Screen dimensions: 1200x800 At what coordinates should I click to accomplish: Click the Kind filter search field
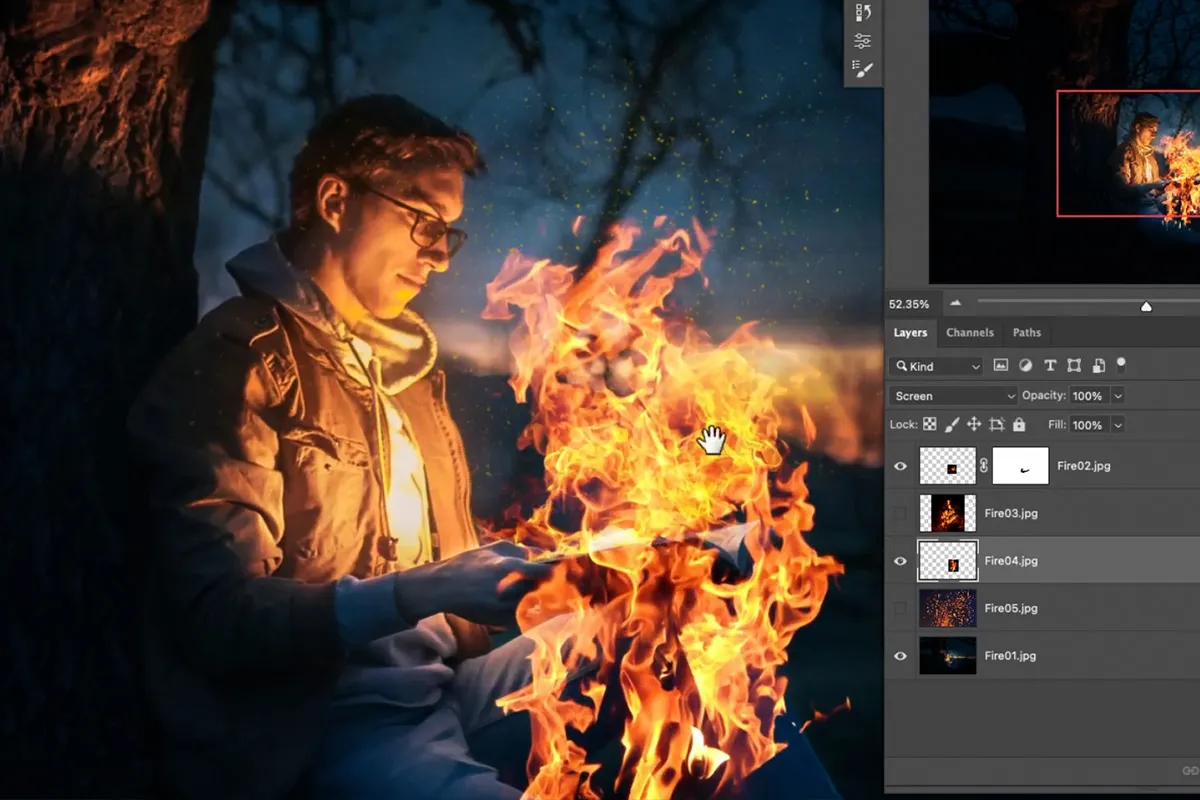click(935, 365)
